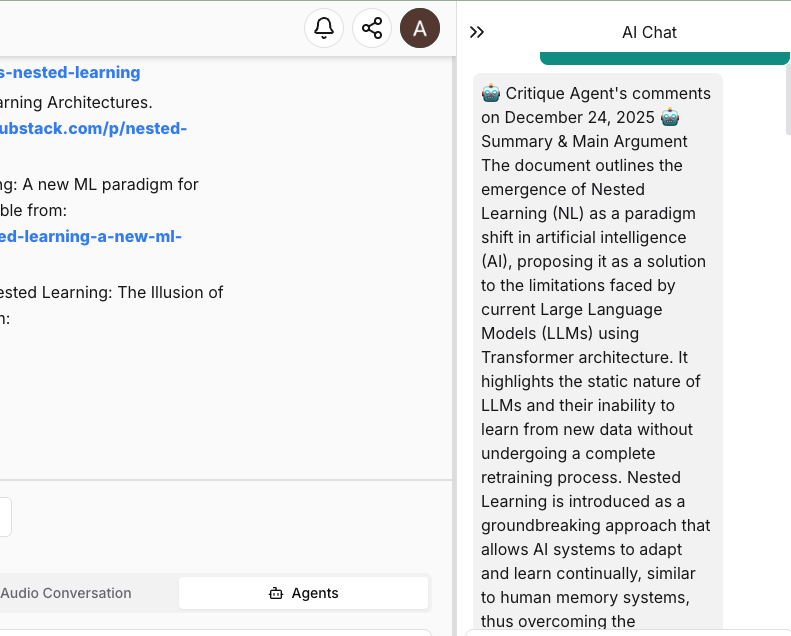Open the learning-a-new-ml link
The image size is (791, 636).
91,236
